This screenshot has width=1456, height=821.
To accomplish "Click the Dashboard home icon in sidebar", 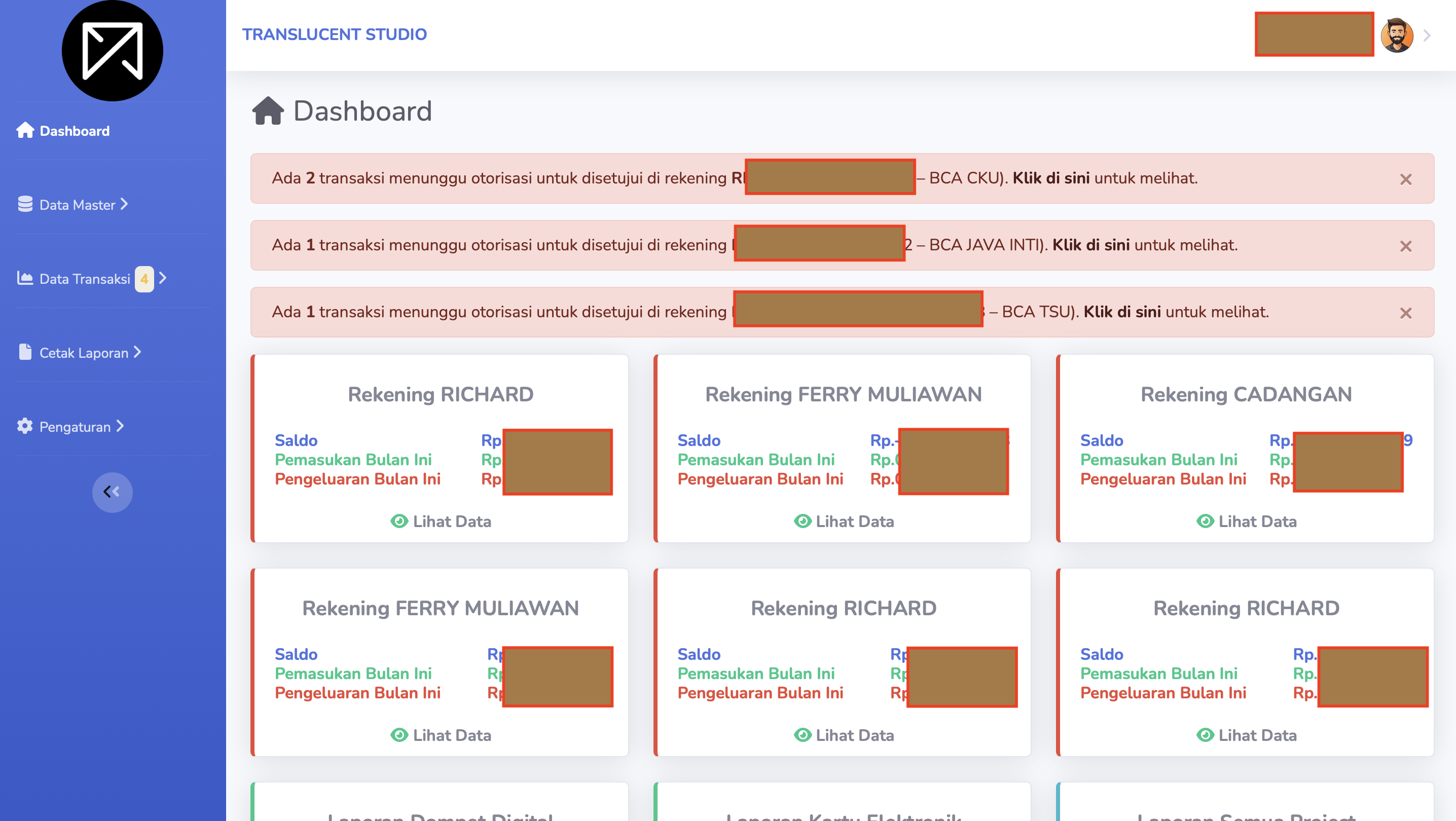I will click(25, 131).
